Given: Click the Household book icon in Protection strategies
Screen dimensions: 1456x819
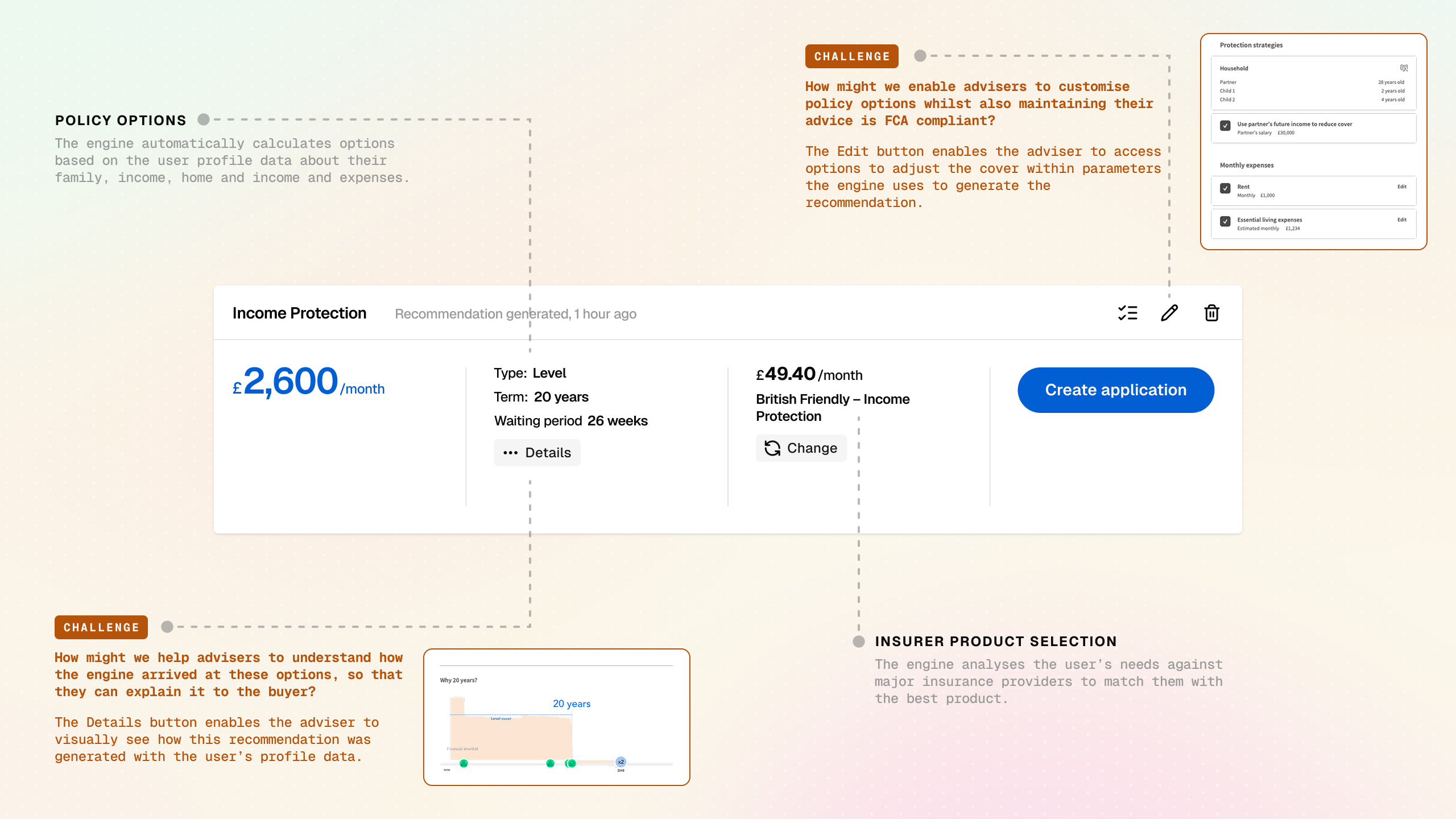Looking at the screenshot, I should click(1404, 68).
